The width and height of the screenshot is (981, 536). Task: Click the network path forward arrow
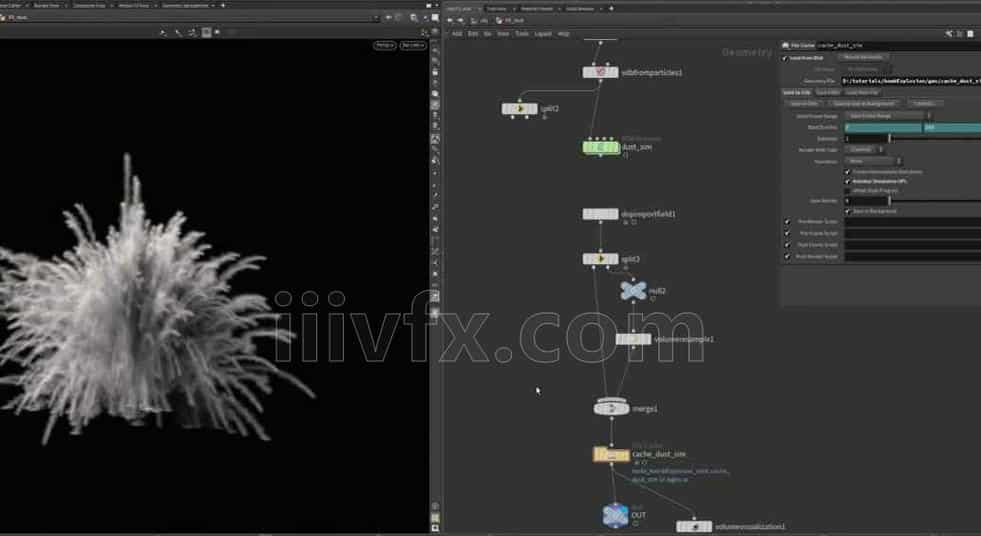click(460, 21)
